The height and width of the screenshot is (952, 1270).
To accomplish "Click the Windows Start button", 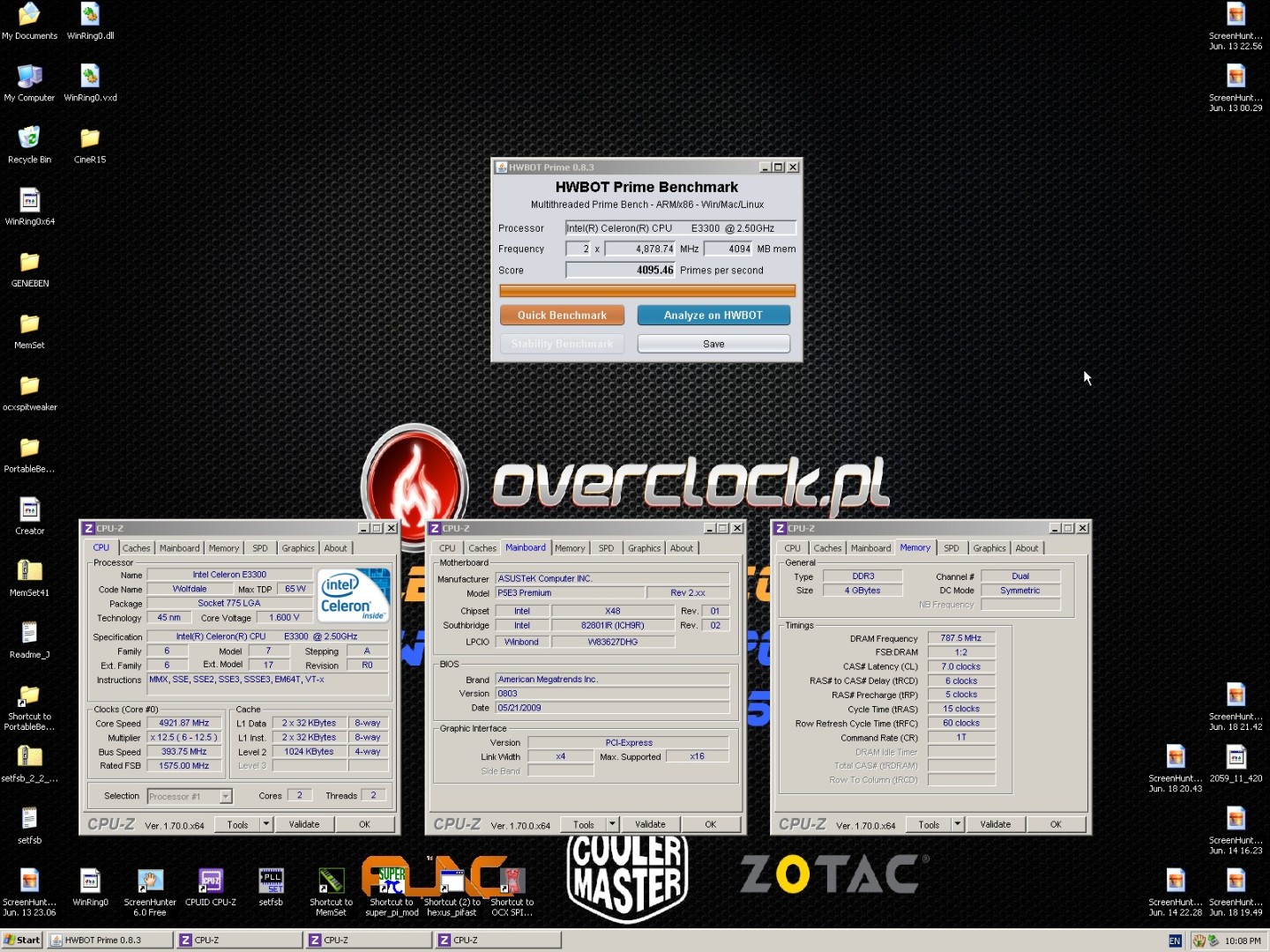I will [x=22, y=941].
